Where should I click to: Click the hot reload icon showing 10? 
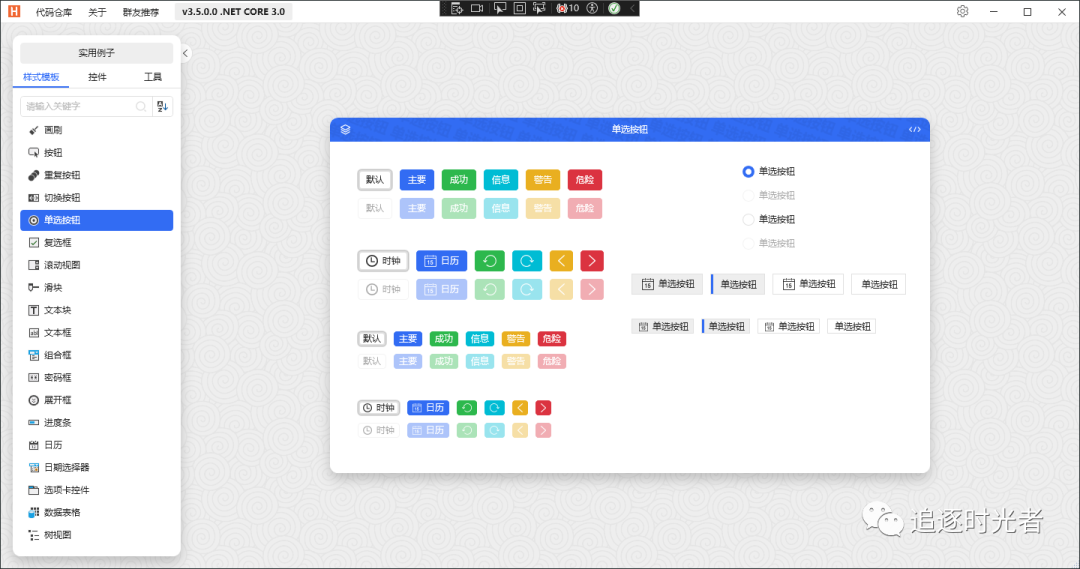568,8
